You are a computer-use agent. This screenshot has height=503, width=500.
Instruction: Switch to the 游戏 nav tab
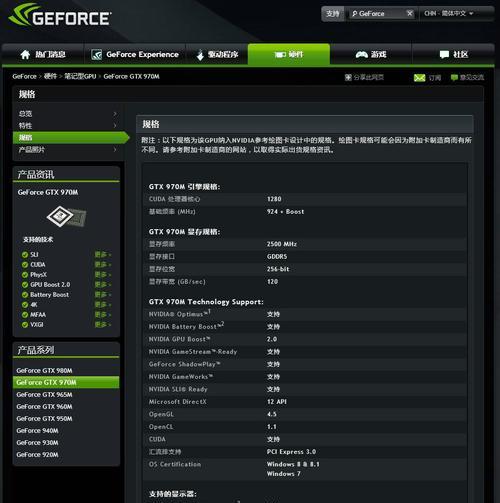point(371,54)
